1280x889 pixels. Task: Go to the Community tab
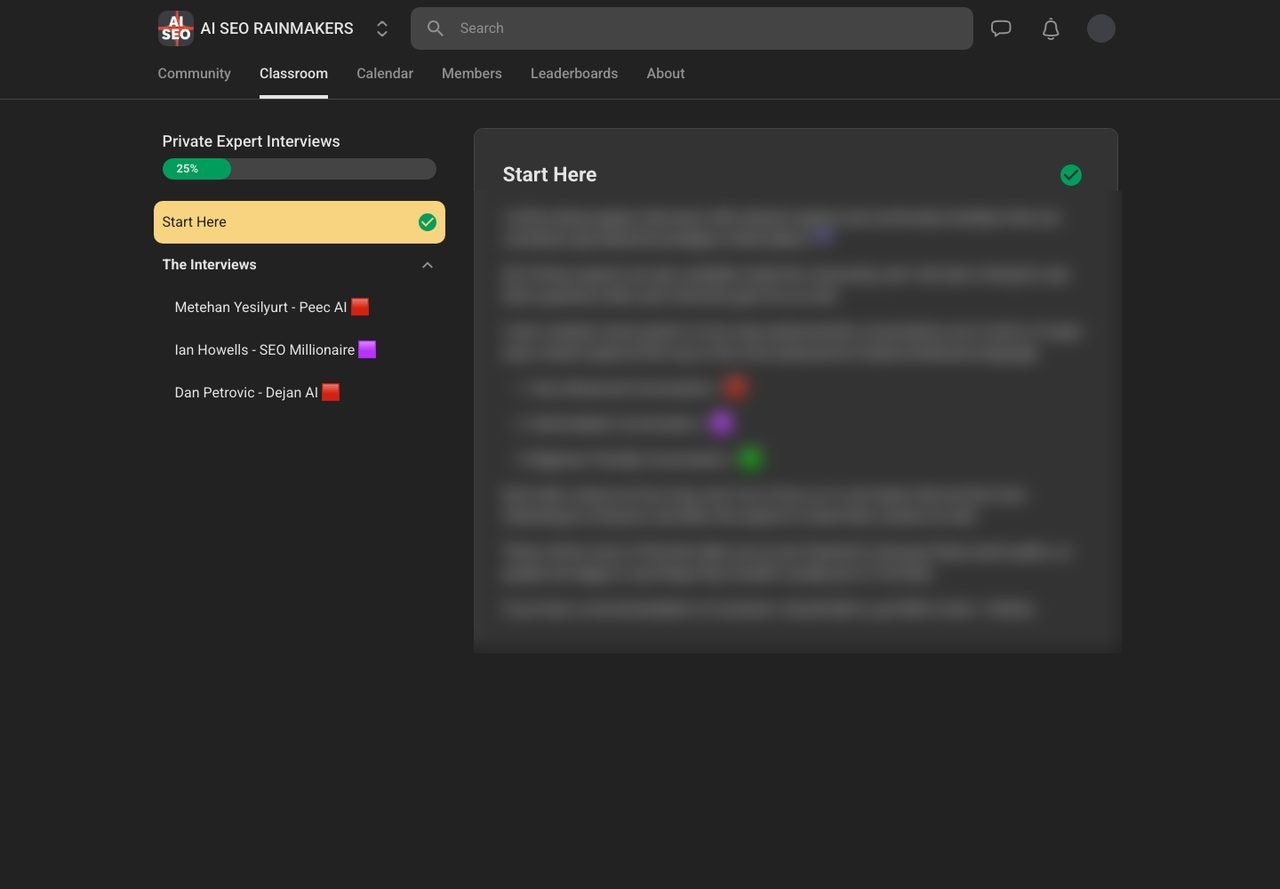tap(194, 73)
